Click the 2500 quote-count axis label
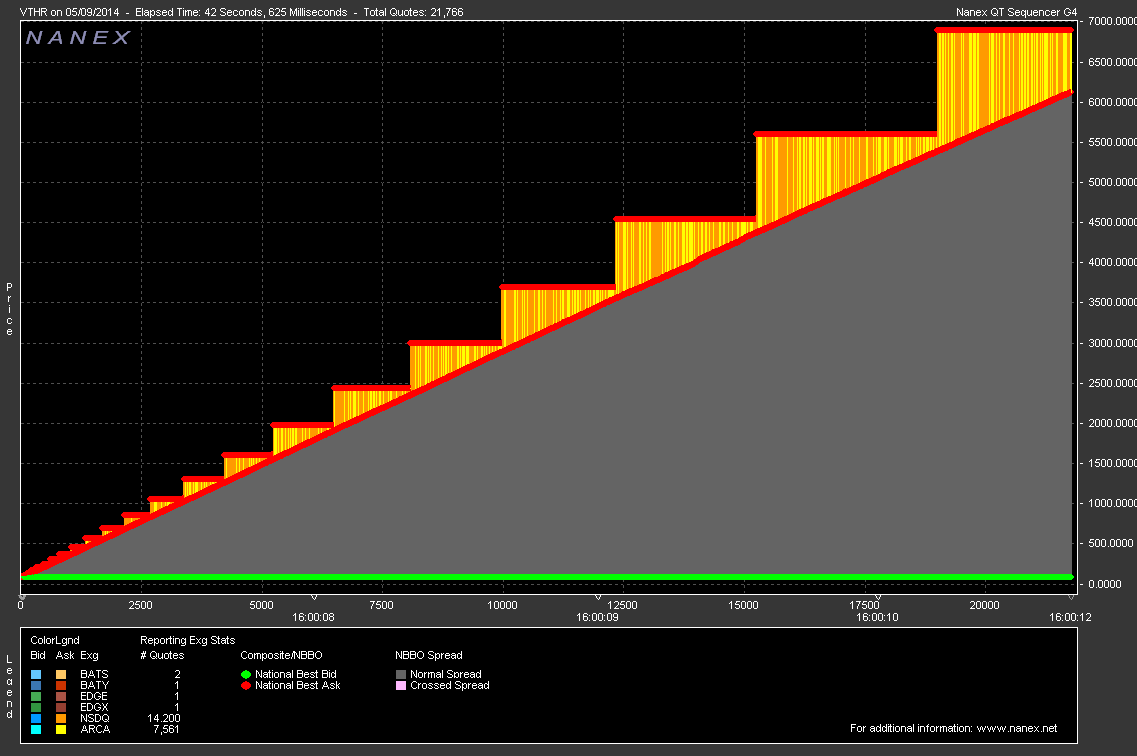 [141, 605]
